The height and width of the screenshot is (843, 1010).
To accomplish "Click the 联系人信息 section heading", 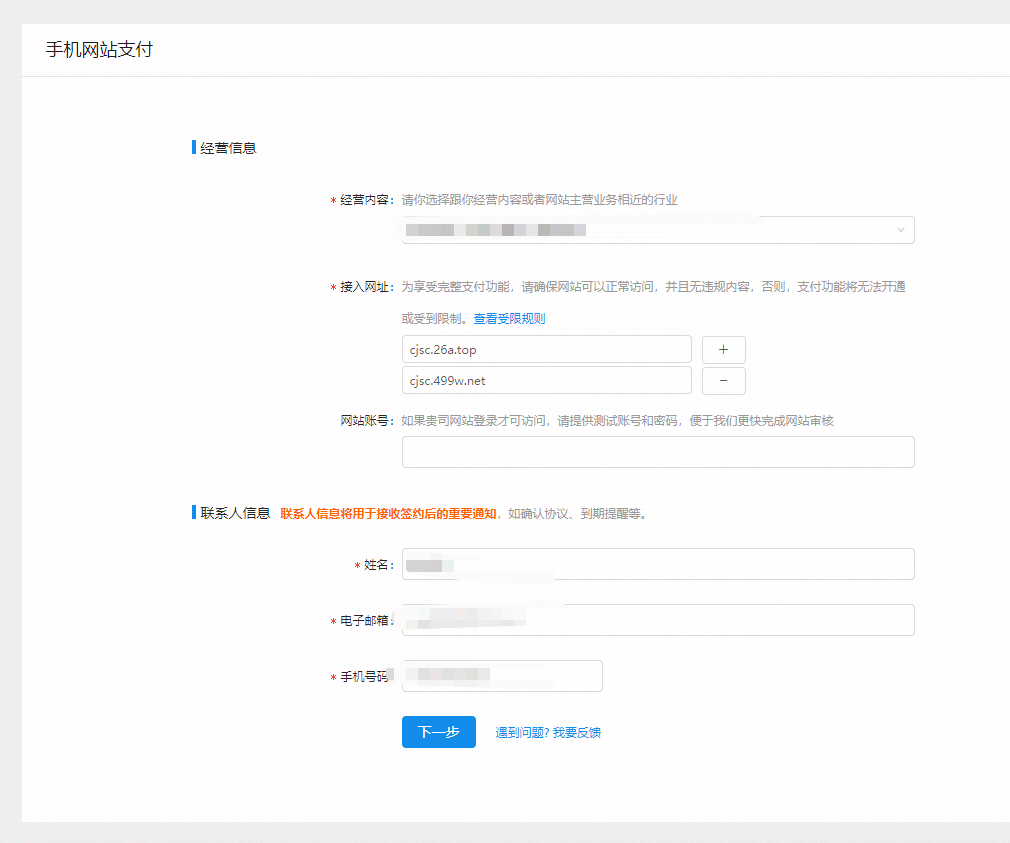I will pos(235,513).
